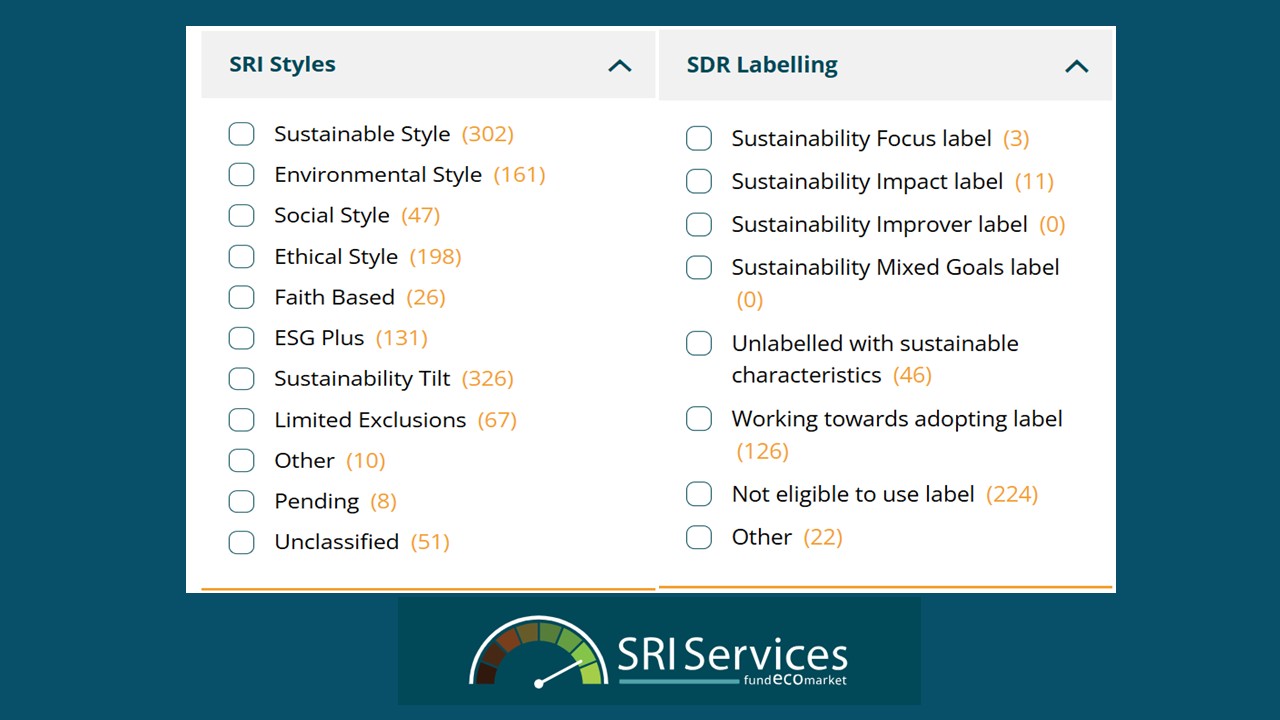Viewport: 1280px width, 720px height.
Task: Check the Sustainability Focus label box
Action: 699,139
